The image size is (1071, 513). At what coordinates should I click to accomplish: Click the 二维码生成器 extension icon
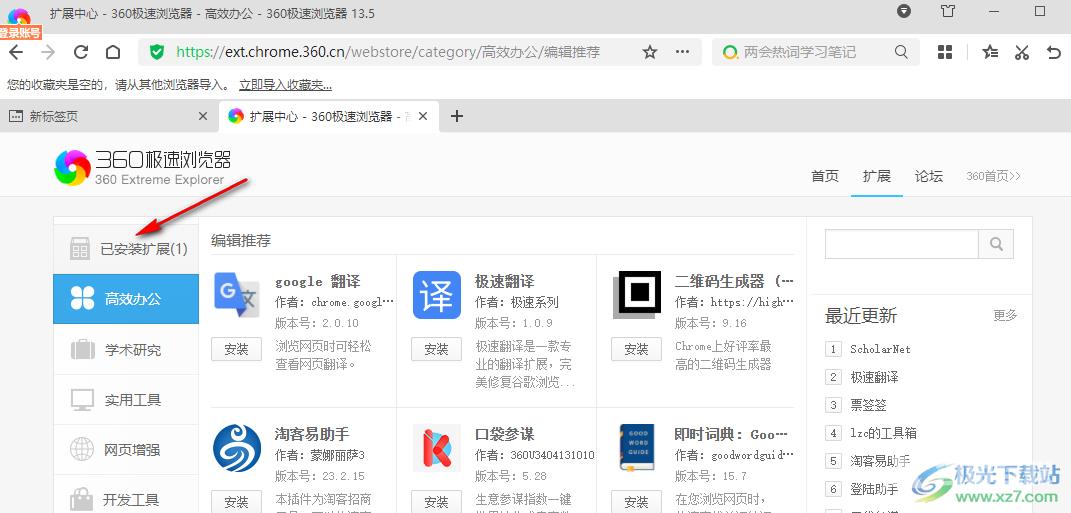(x=637, y=295)
